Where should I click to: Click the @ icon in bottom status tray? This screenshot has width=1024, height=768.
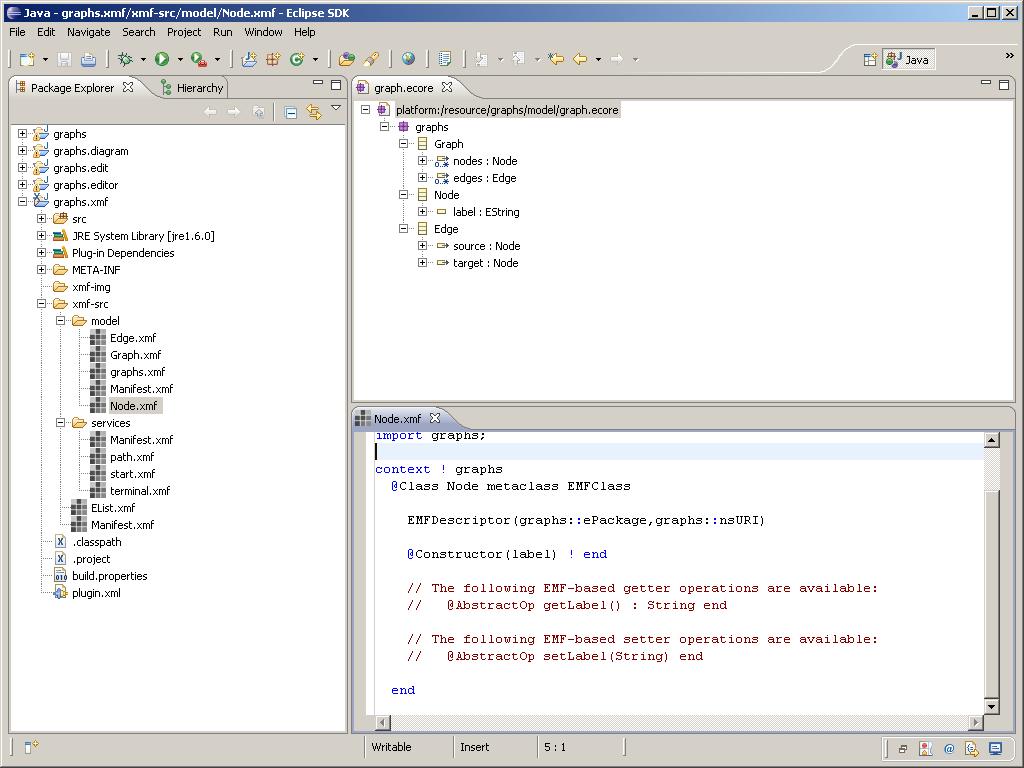coord(949,748)
